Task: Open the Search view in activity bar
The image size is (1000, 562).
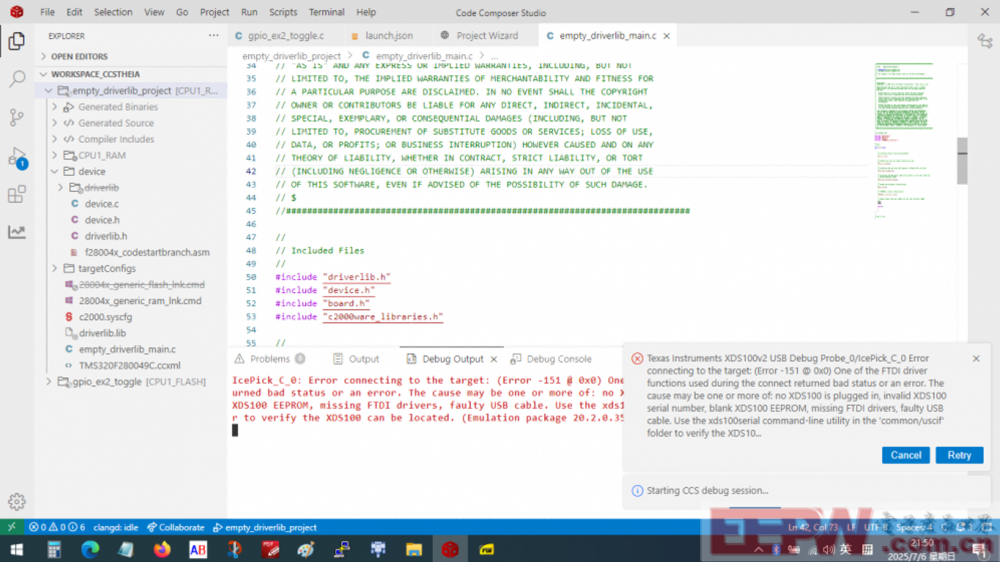Action: pyautogui.click(x=17, y=78)
